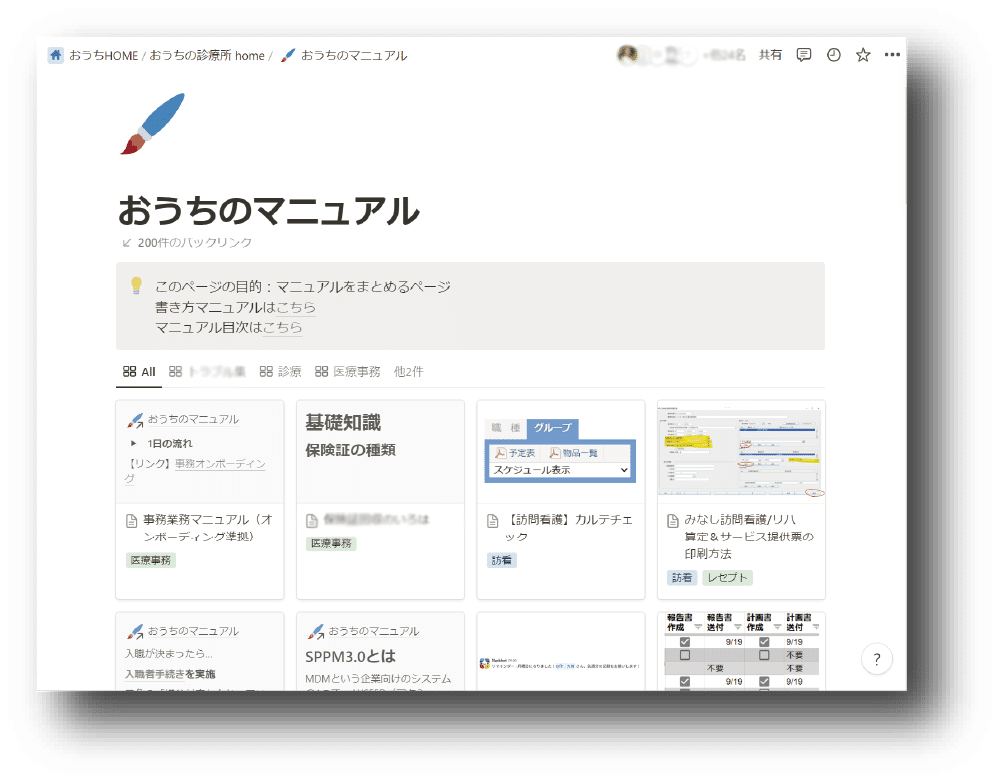Viewport: 1000px width, 784px height.
Task: Uncheck the first 9/19 row 報告書作成 checkbox
Action: point(684,642)
